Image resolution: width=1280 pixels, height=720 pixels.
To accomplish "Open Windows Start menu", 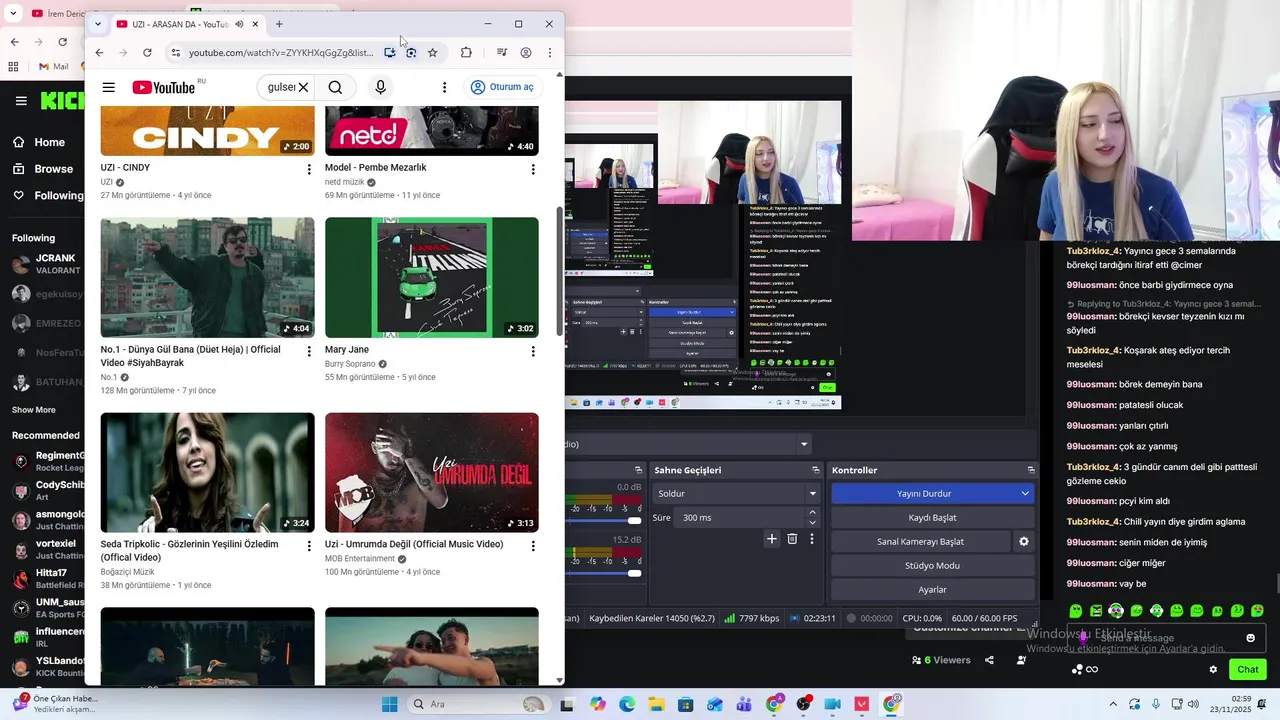I will 389,704.
